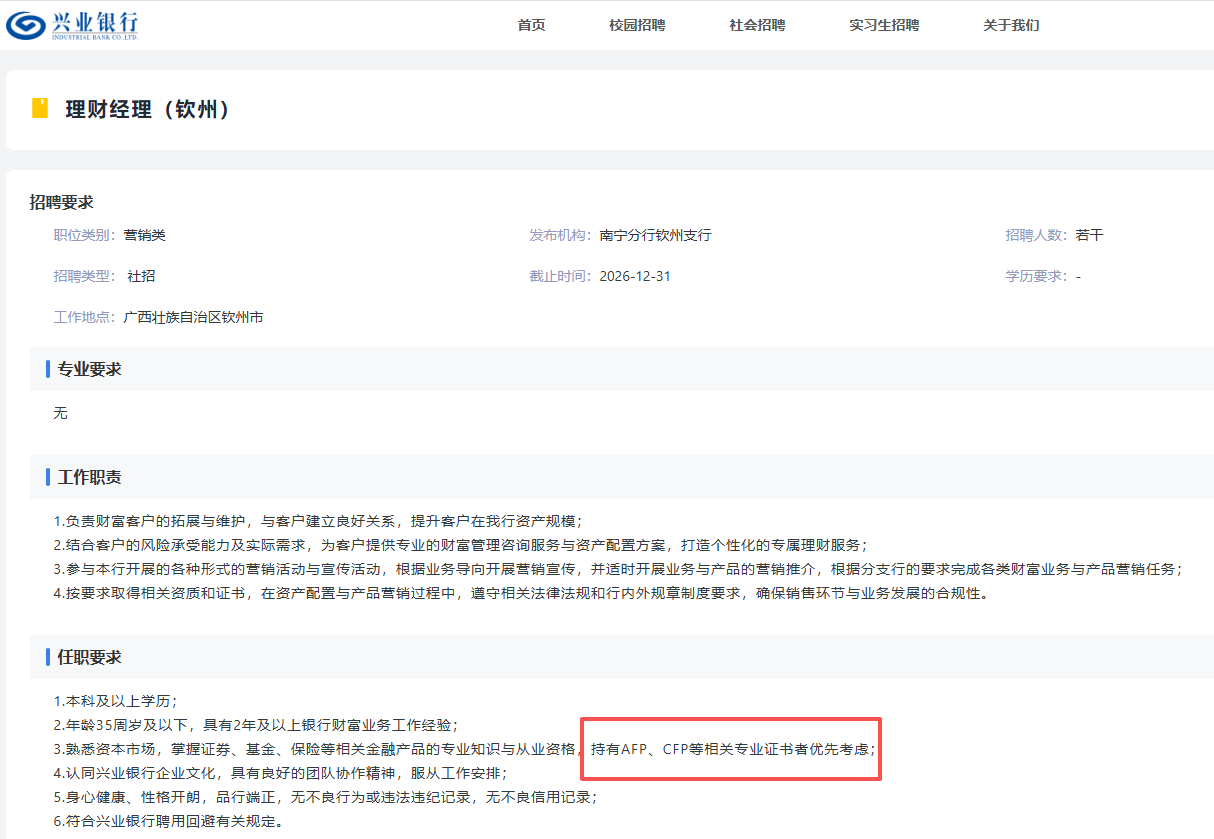The height and width of the screenshot is (839, 1214).
Task: Open the 关于我们 page
Action: 1011,25
